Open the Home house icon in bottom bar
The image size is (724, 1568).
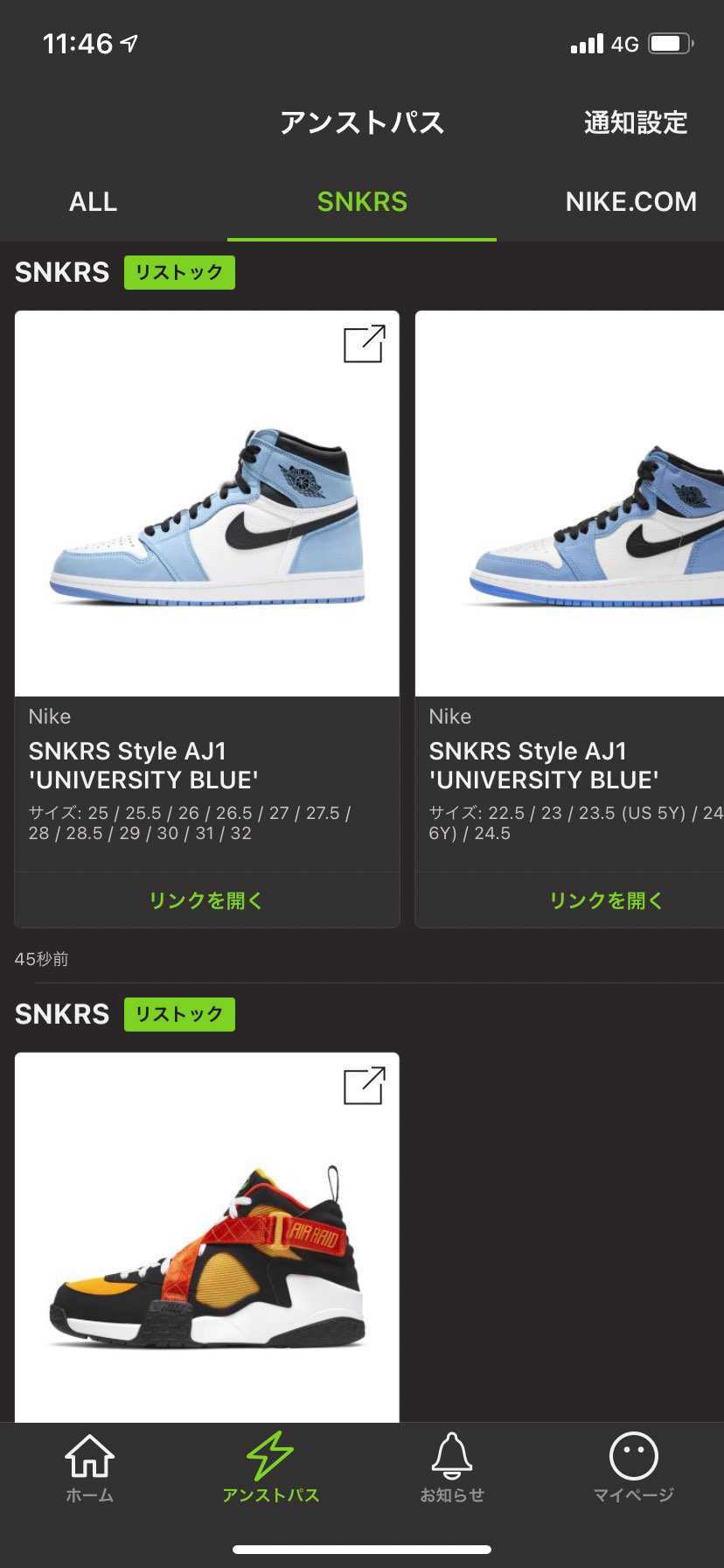90,1456
